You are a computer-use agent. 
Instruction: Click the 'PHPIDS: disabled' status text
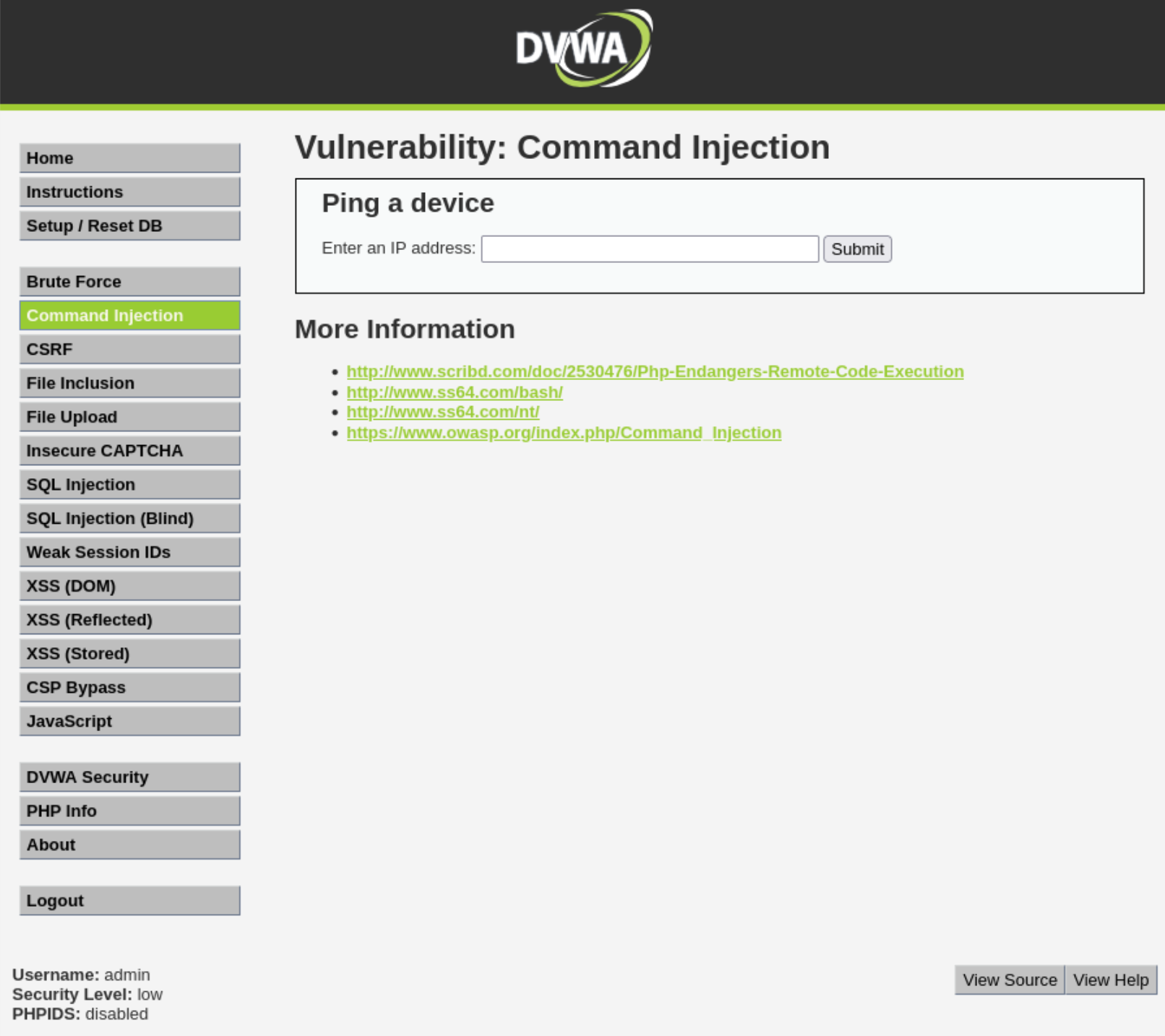(80, 1014)
